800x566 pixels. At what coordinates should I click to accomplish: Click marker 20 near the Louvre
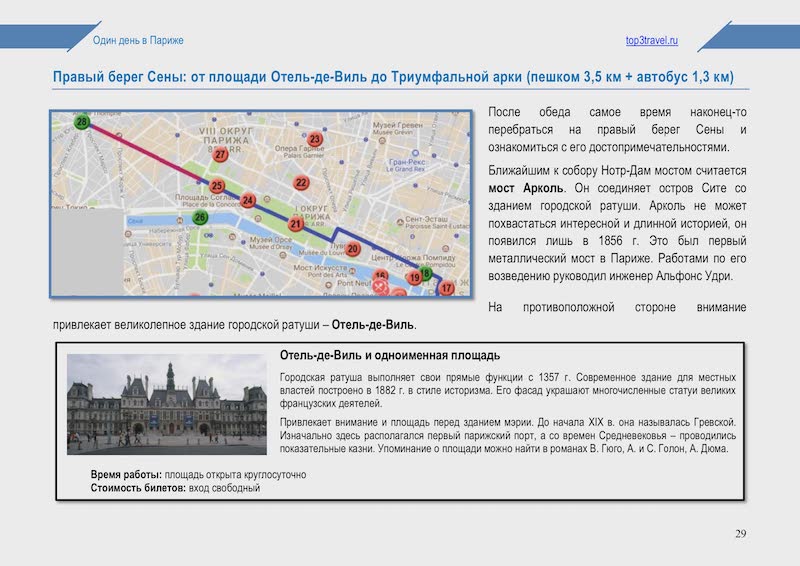point(353,249)
